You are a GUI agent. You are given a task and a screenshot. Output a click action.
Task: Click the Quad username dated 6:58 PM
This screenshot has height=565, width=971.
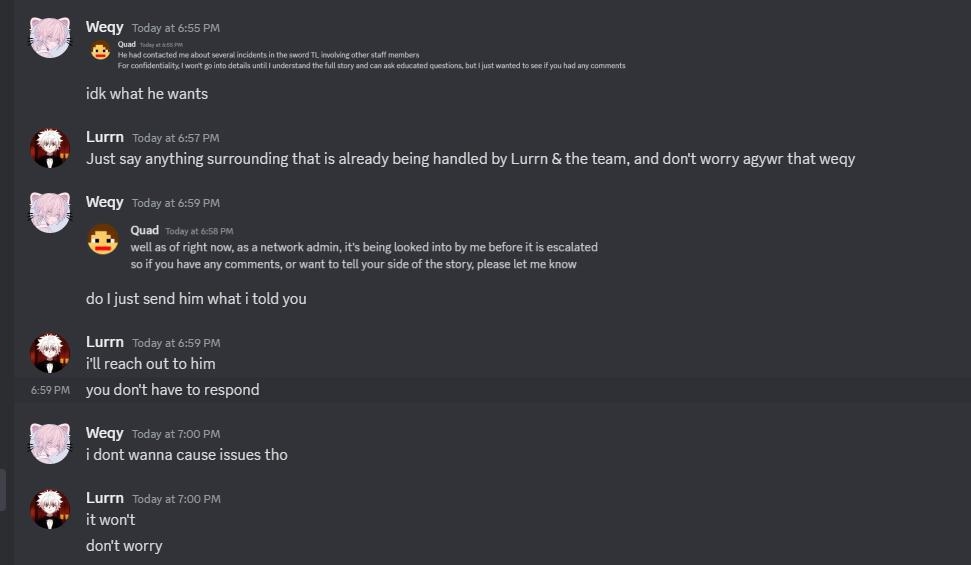[x=144, y=230]
